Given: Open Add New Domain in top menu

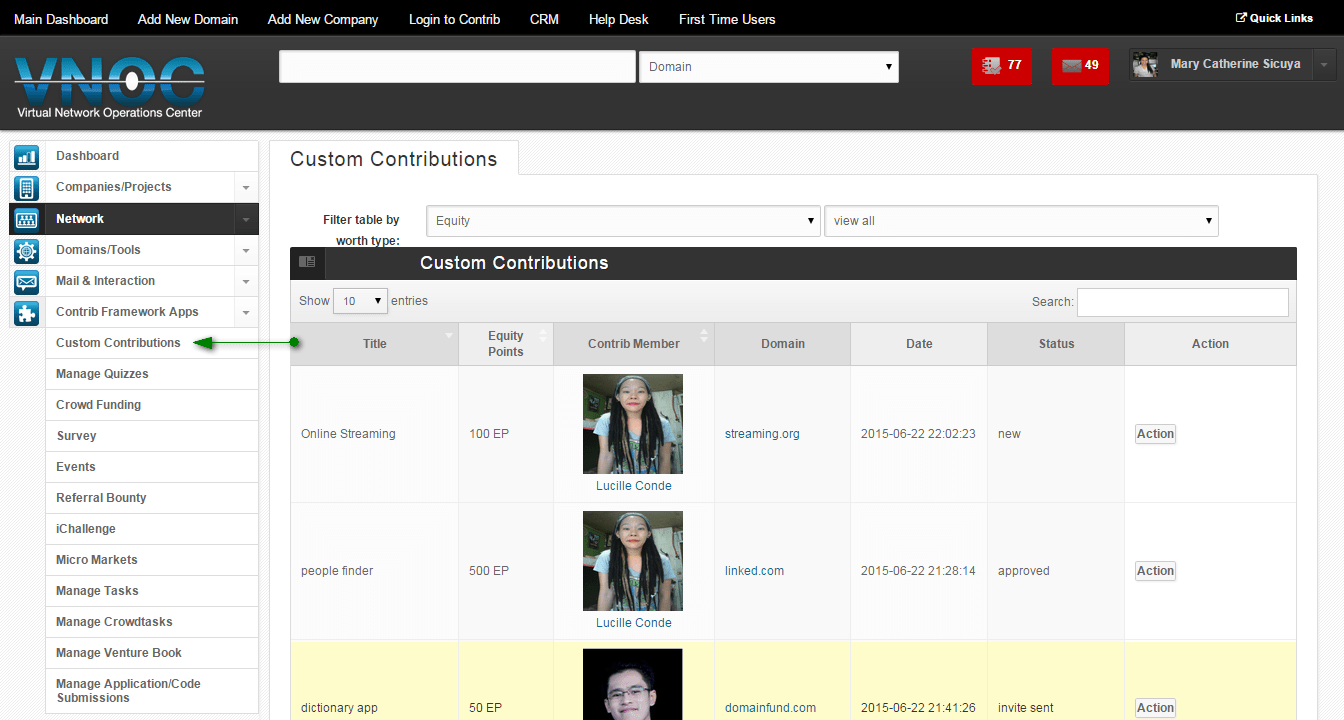Looking at the screenshot, I should tap(188, 19).
